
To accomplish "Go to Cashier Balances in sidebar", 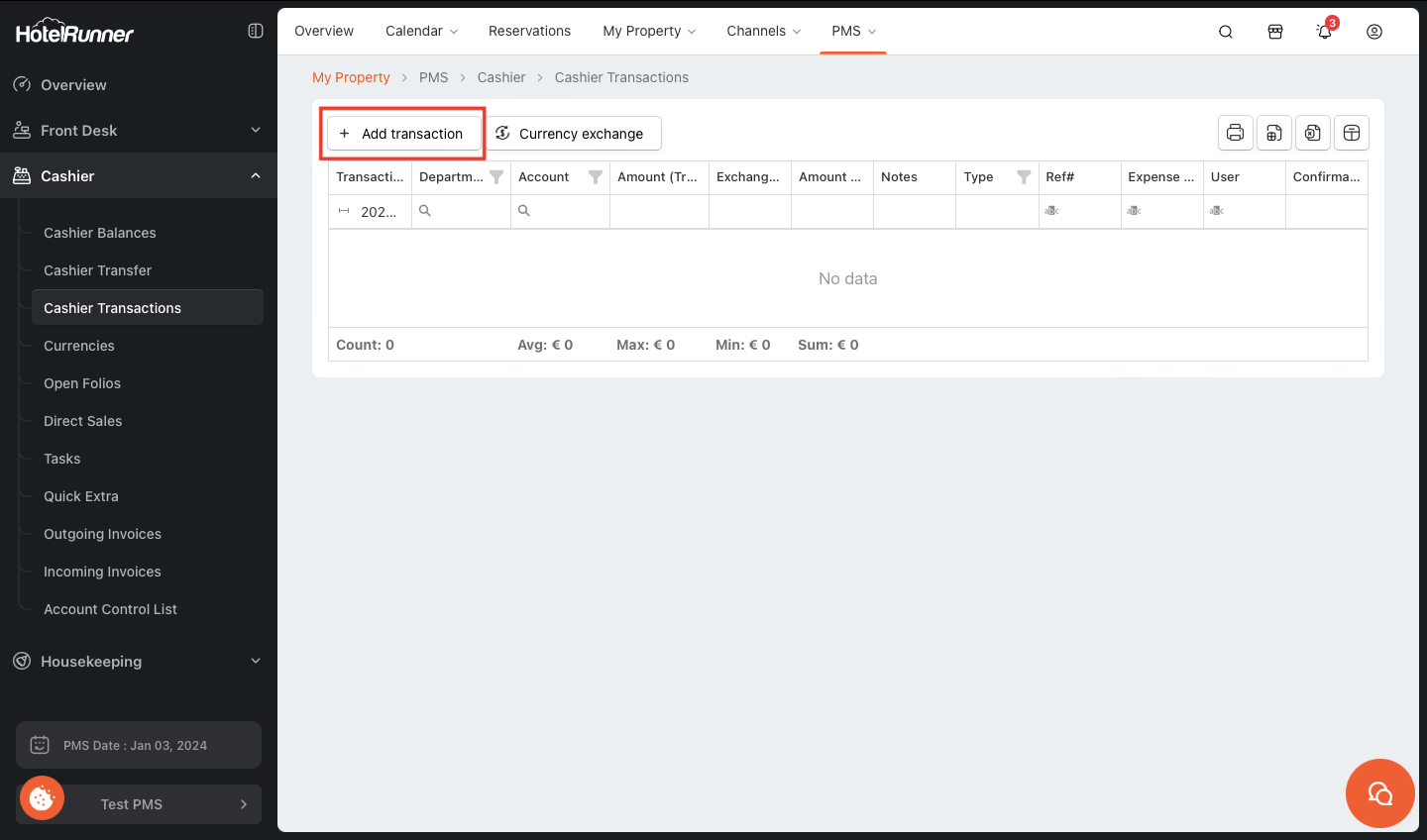I will pyautogui.click(x=100, y=233).
